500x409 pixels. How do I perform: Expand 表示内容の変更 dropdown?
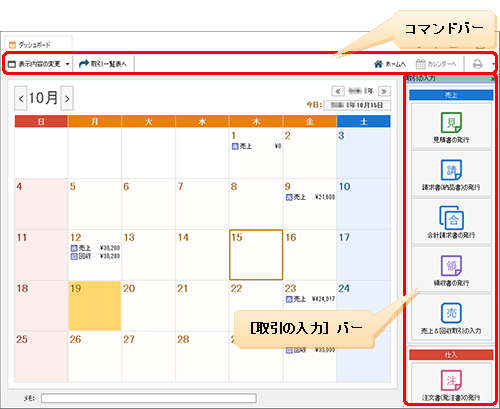(x=39, y=64)
